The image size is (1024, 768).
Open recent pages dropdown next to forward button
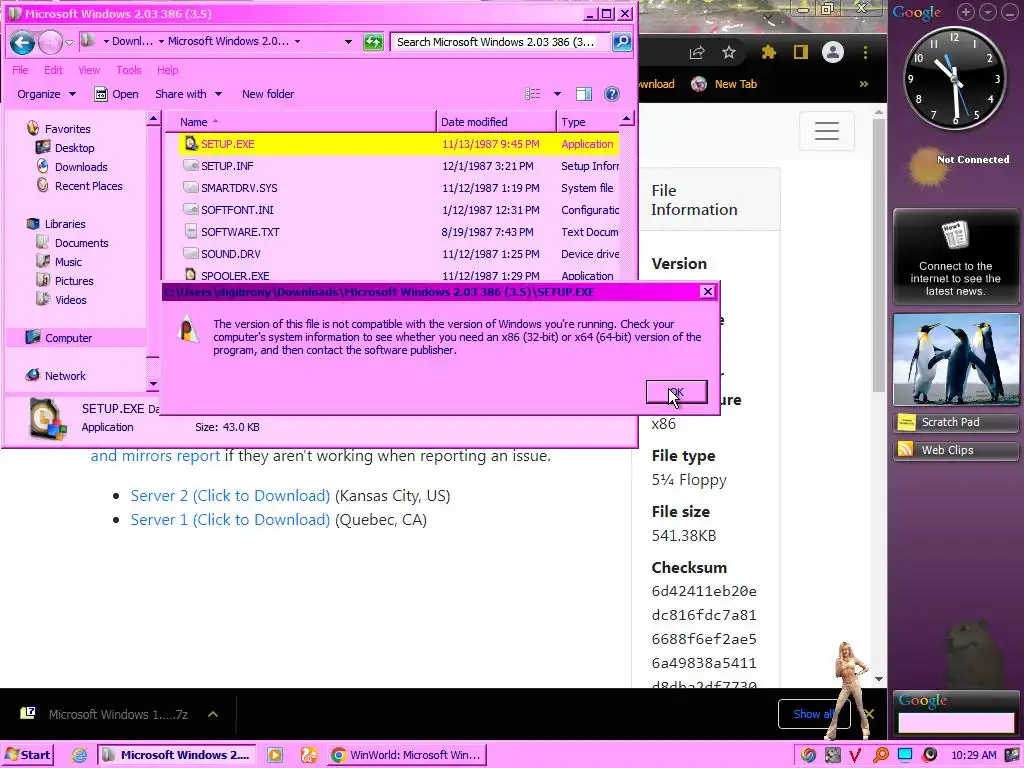pos(69,43)
